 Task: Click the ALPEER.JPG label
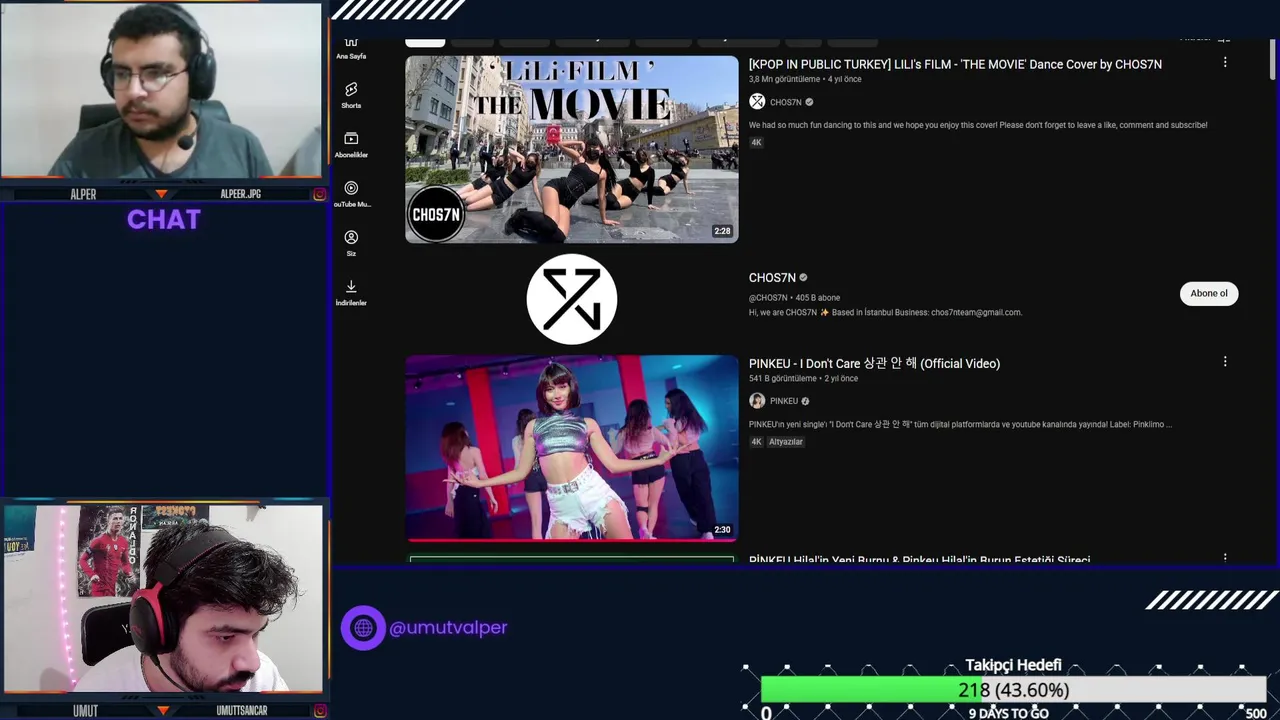pyautogui.click(x=240, y=194)
